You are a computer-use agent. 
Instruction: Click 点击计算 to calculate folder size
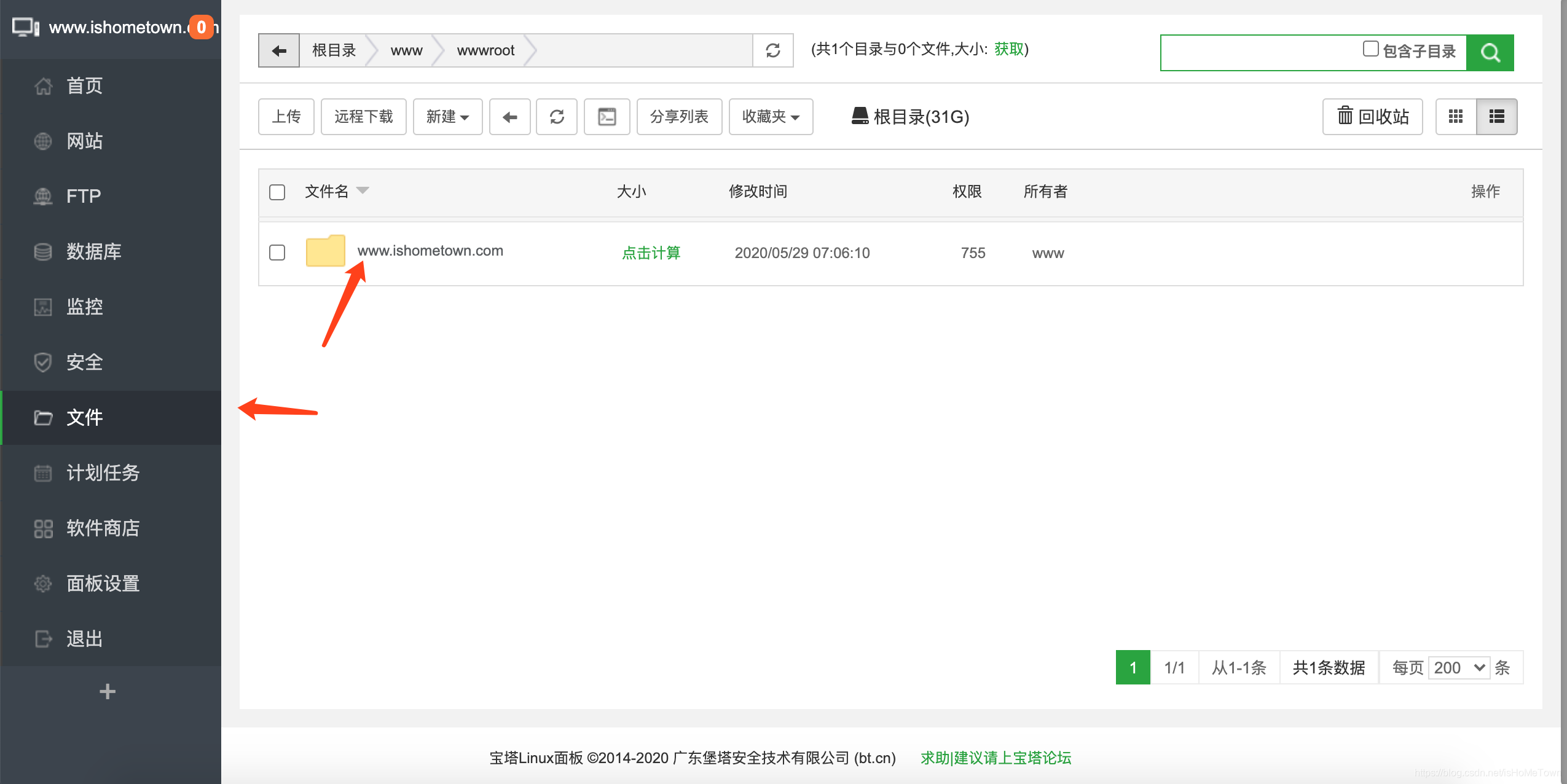click(651, 253)
